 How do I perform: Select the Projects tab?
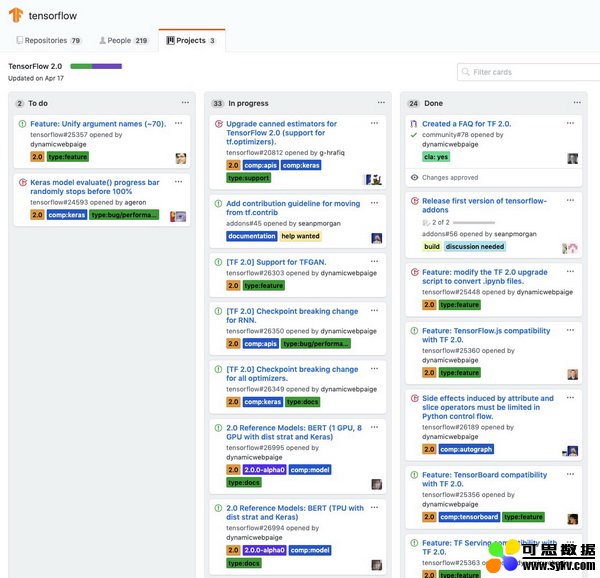191,41
